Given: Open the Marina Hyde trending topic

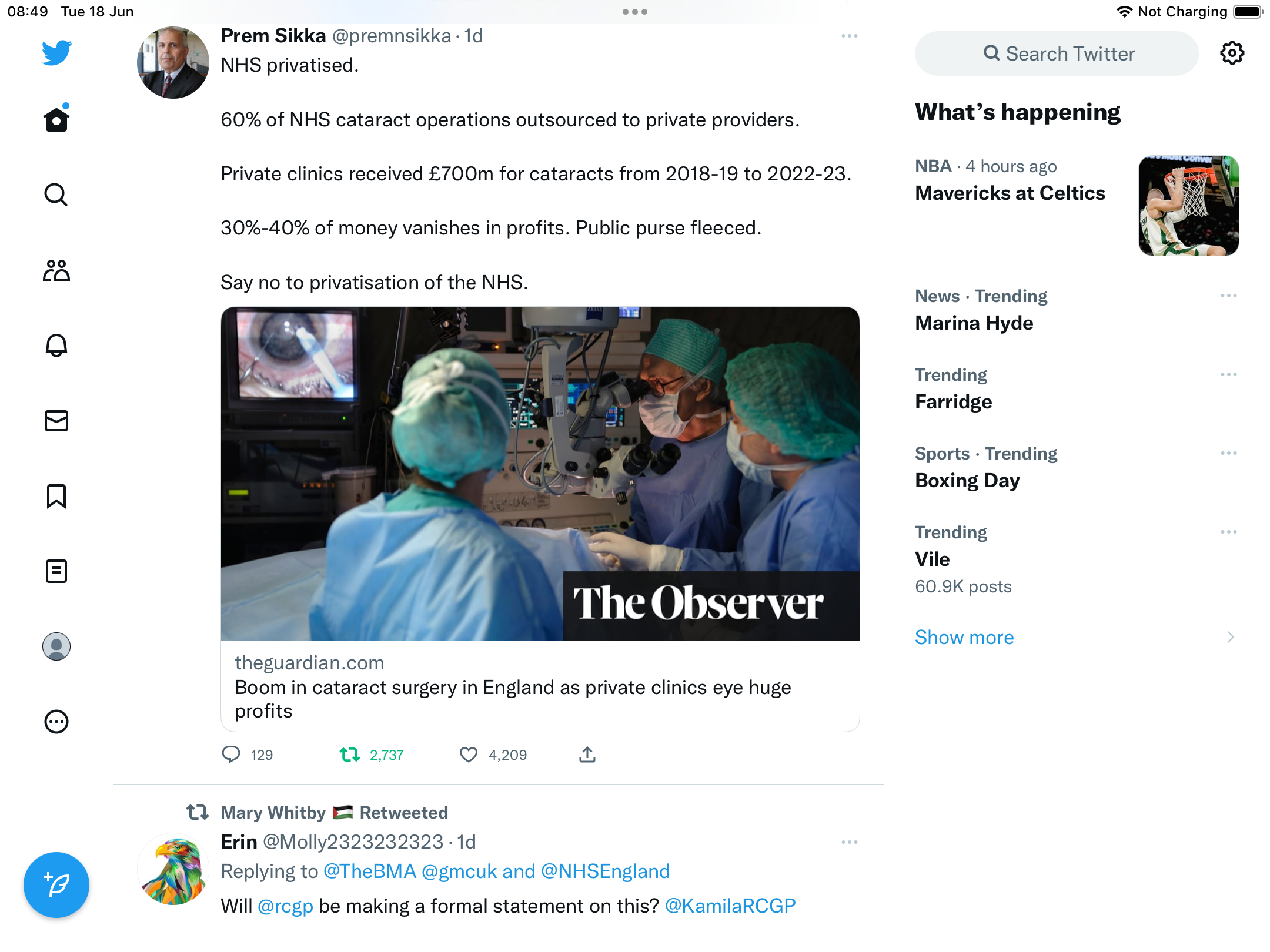Looking at the screenshot, I should click(974, 323).
